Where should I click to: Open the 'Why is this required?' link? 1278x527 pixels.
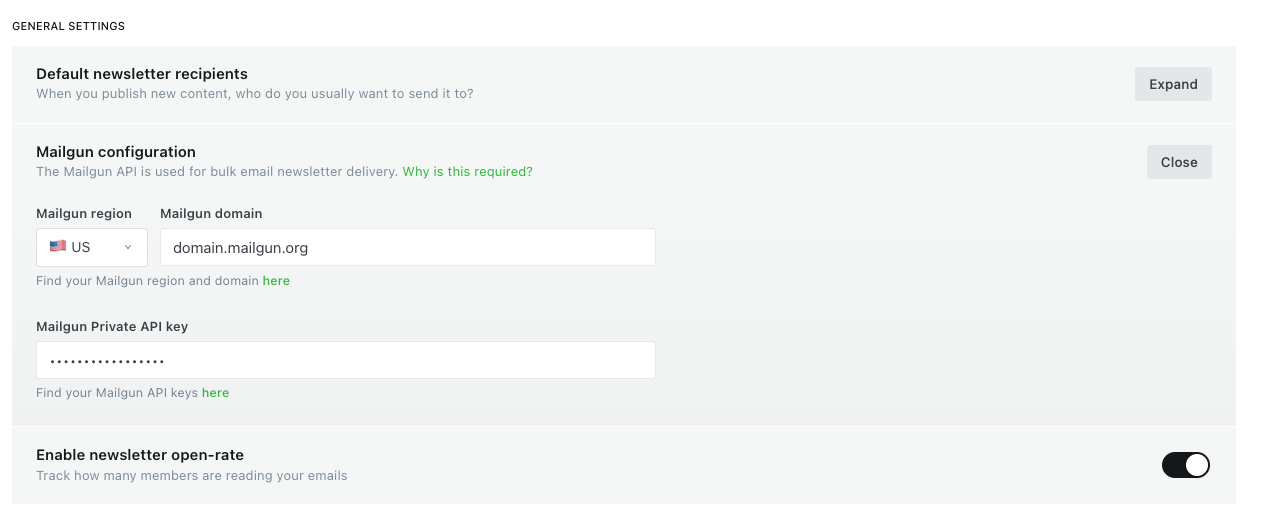point(467,172)
